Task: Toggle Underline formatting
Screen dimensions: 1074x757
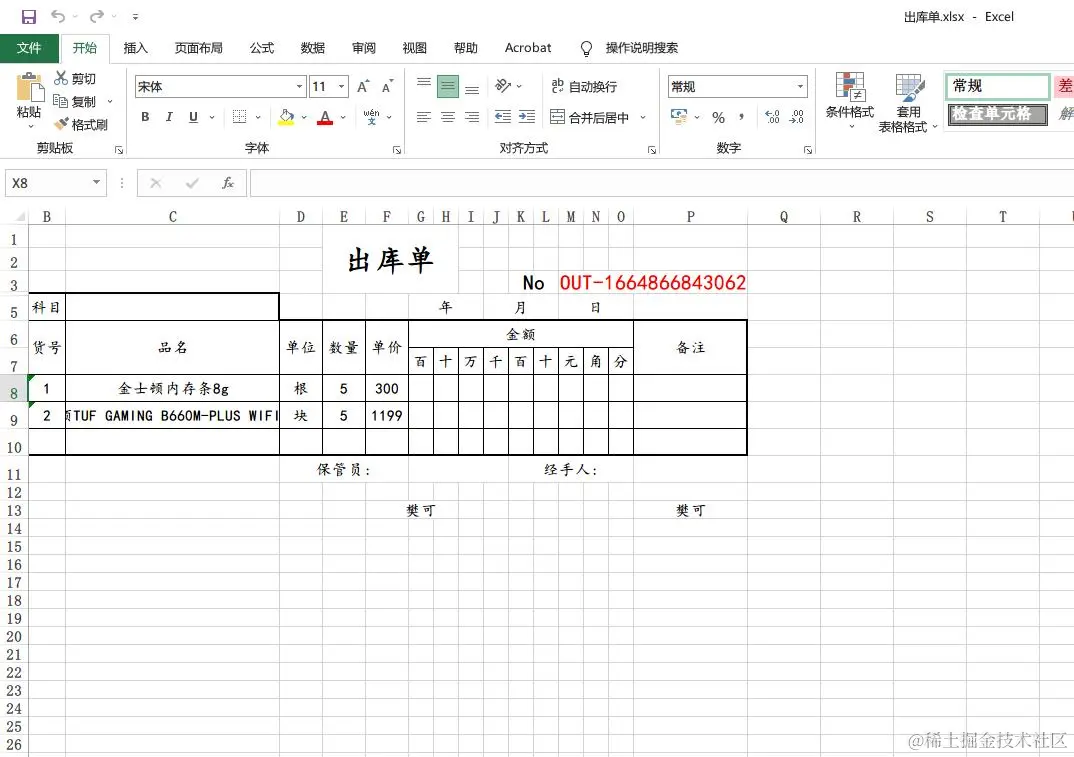Action: 193,117
